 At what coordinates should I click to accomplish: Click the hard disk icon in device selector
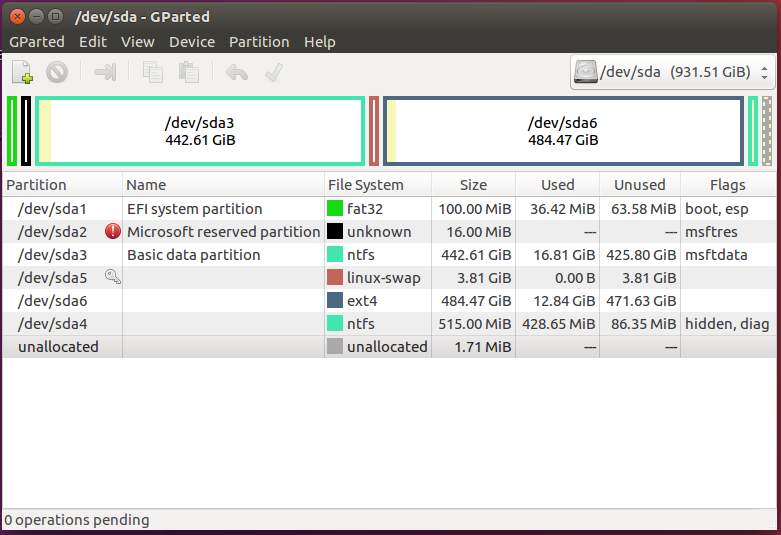point(586,72)
